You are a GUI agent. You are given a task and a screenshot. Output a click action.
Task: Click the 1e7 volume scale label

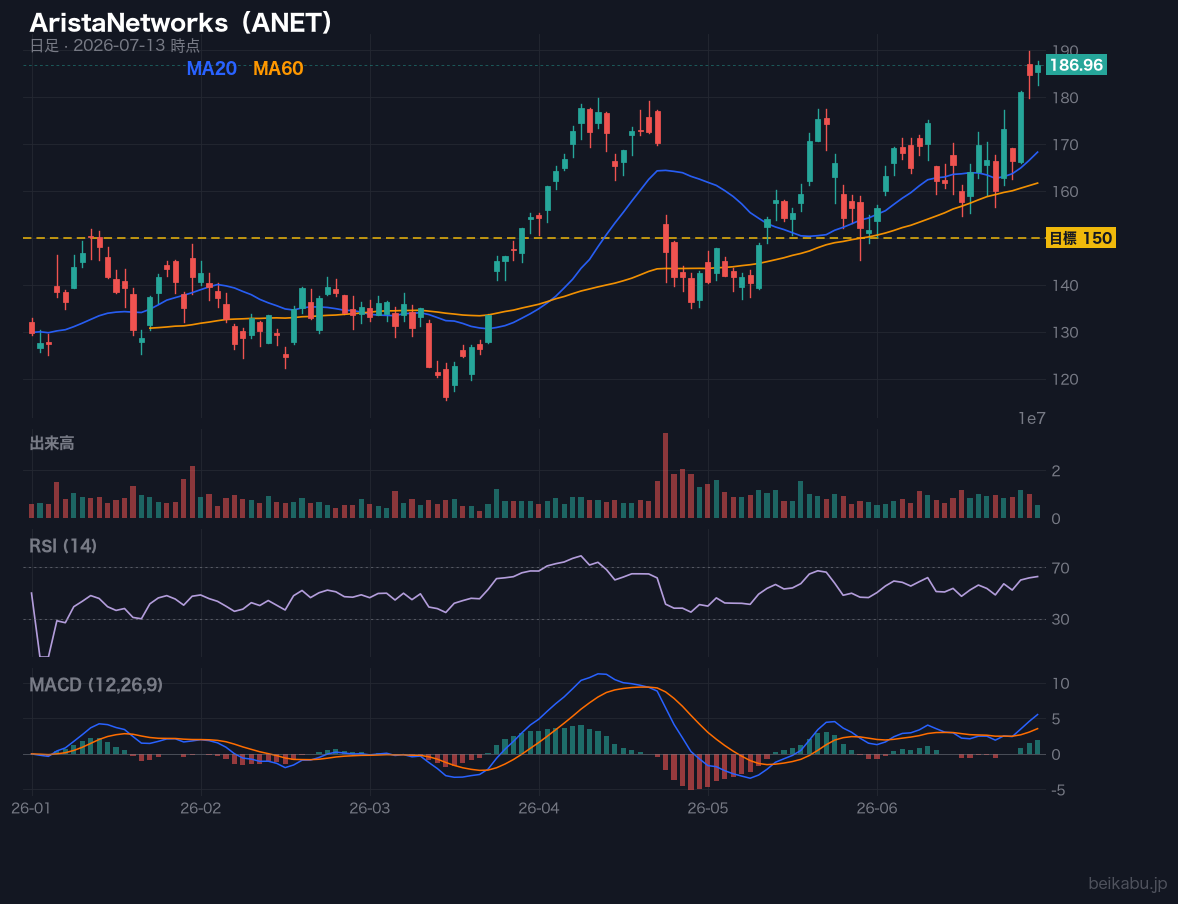coord(1032,419)
